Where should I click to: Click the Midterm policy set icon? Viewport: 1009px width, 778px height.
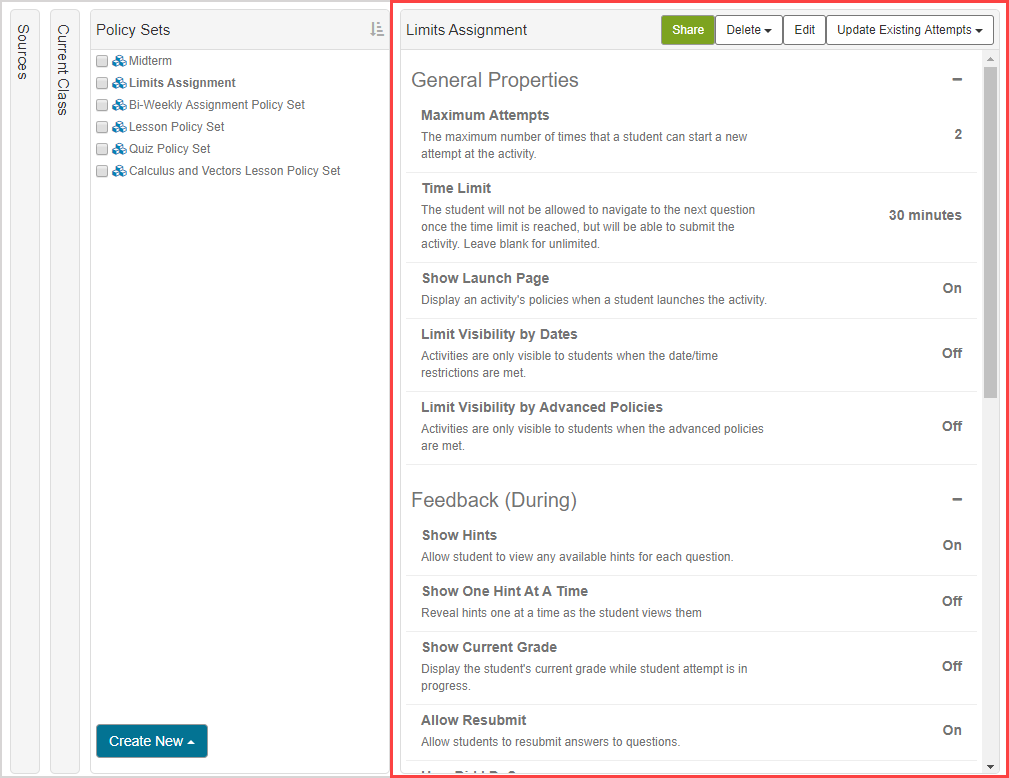click(119, 61)
